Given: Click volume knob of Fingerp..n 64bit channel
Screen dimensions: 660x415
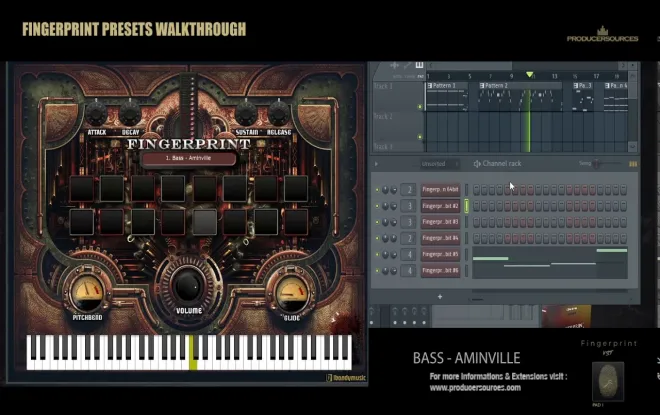Looking at the screenshot, I should click(x=394, y=190).
